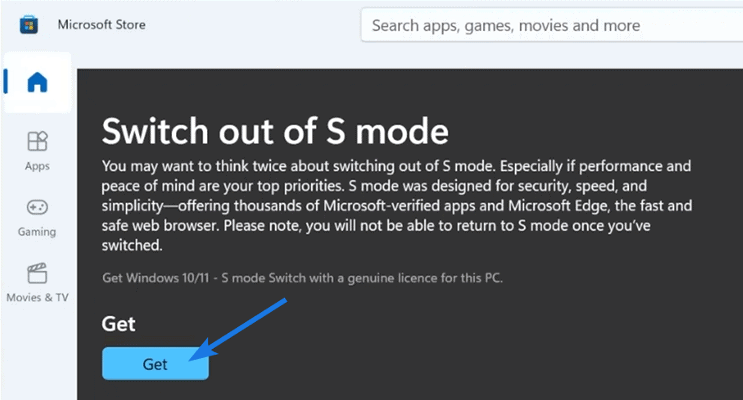The image size is (743, 400).
Task: Open the Movies & TV clapperboard icon
Action: [x=37, y=274]
